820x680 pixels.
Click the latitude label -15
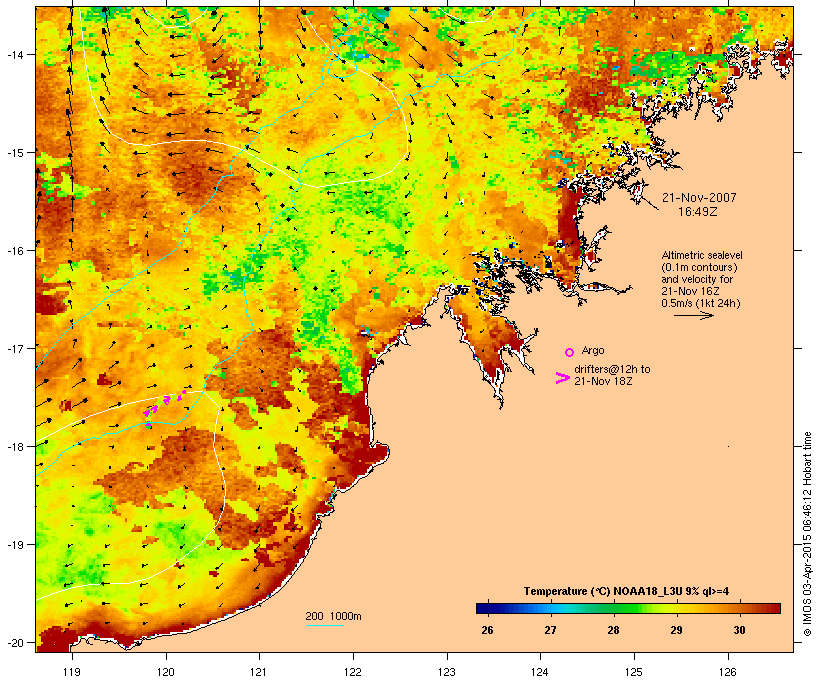pyautogui.click(x=14, y=152)
